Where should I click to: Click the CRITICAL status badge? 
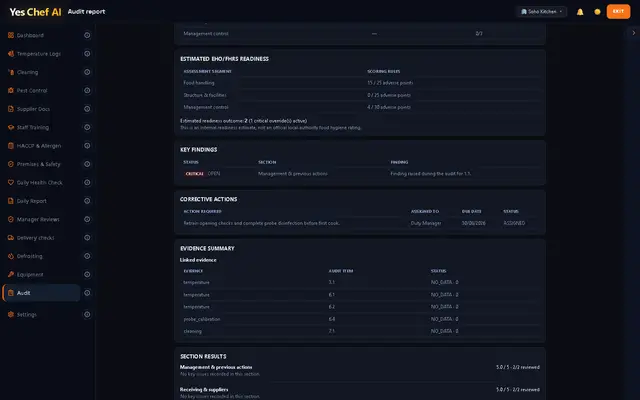point(194,173)
